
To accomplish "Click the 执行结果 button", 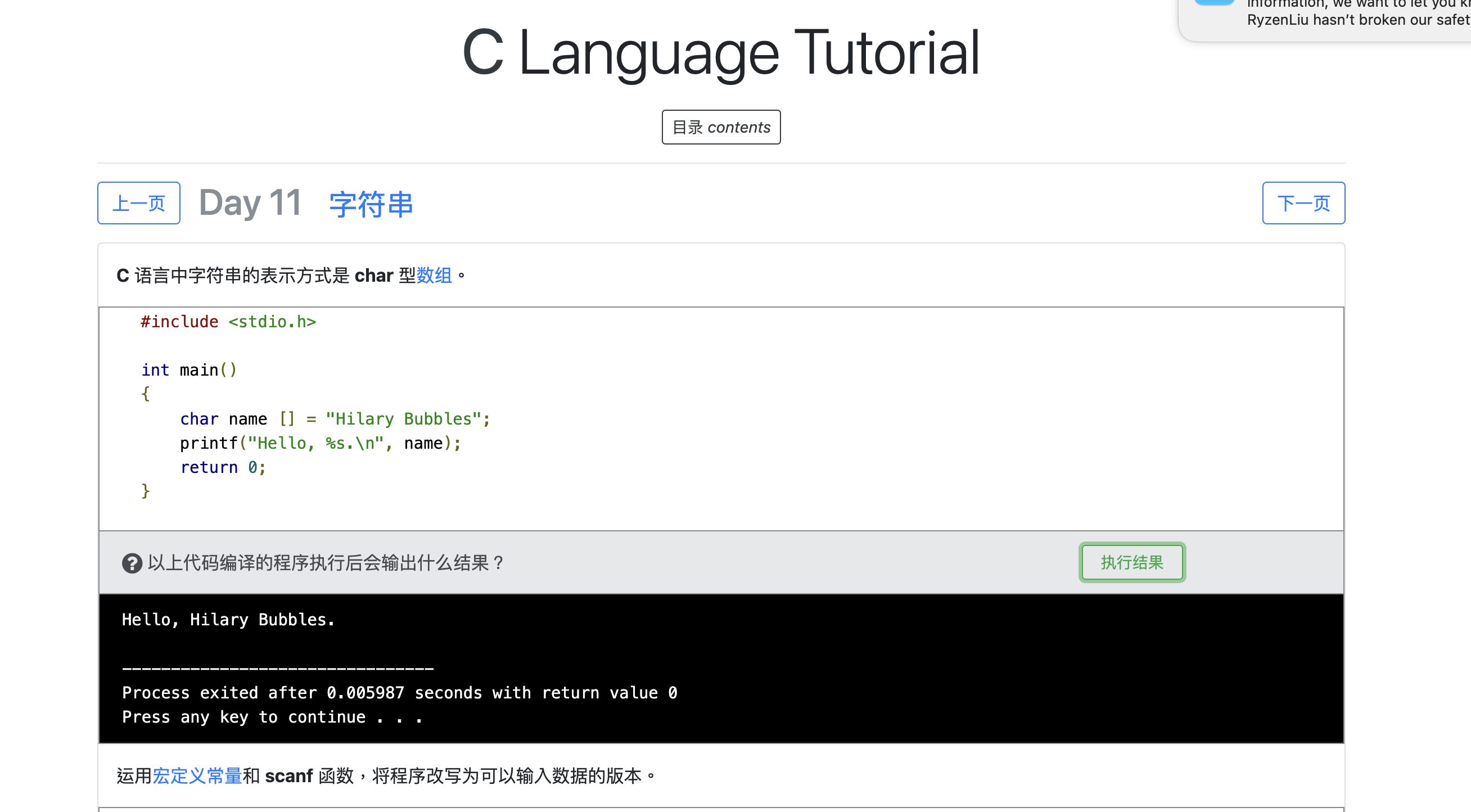I will (x=1132, y=562).
